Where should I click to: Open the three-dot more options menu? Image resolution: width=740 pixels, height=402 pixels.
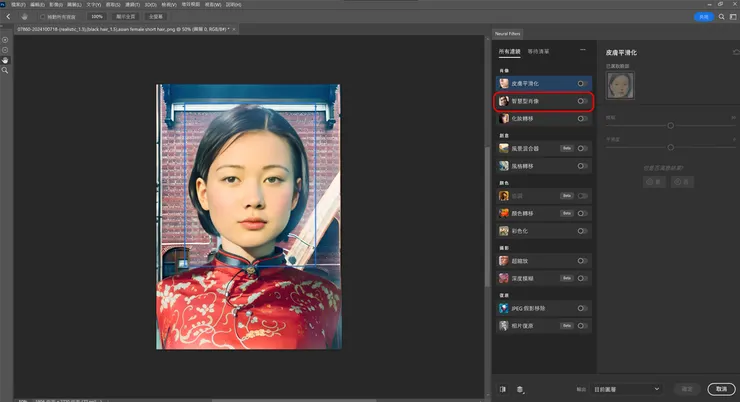582,50
